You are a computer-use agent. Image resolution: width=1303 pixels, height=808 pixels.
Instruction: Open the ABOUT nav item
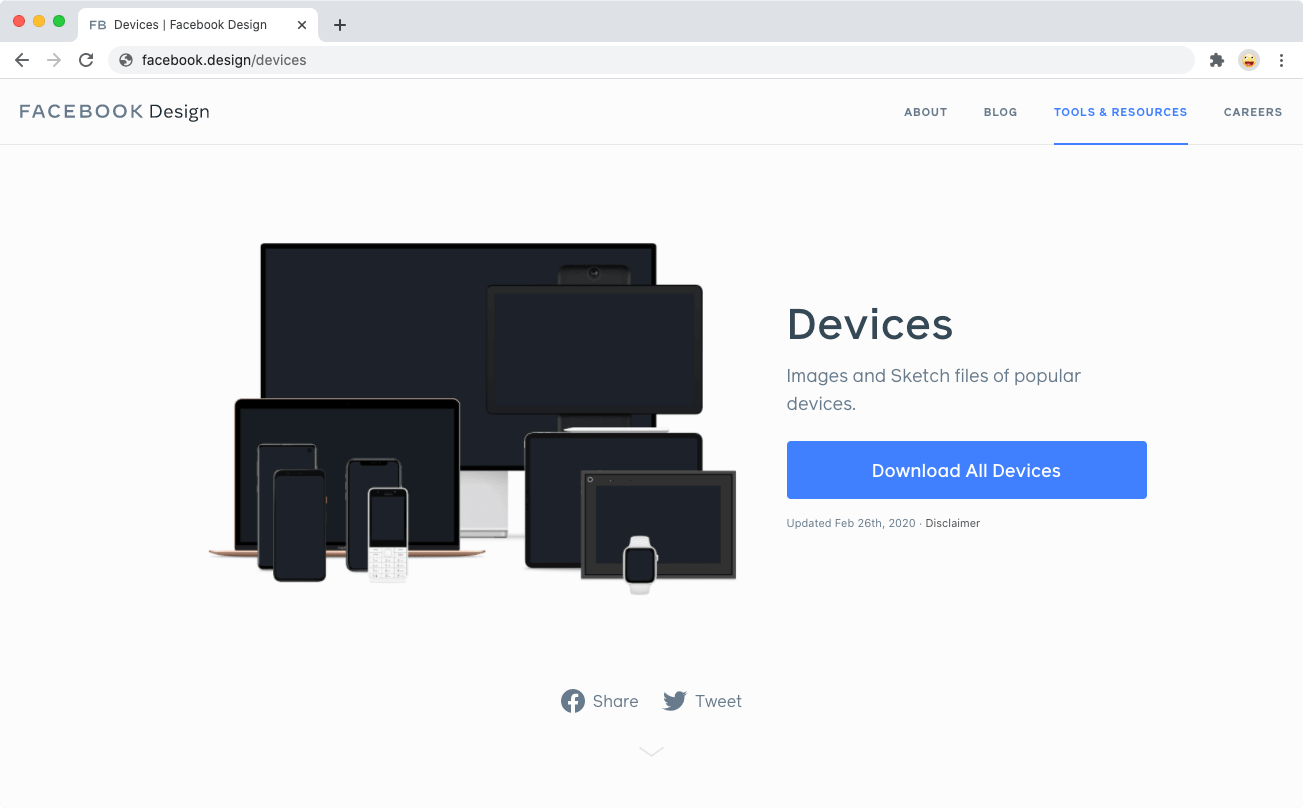pos(925,112)
